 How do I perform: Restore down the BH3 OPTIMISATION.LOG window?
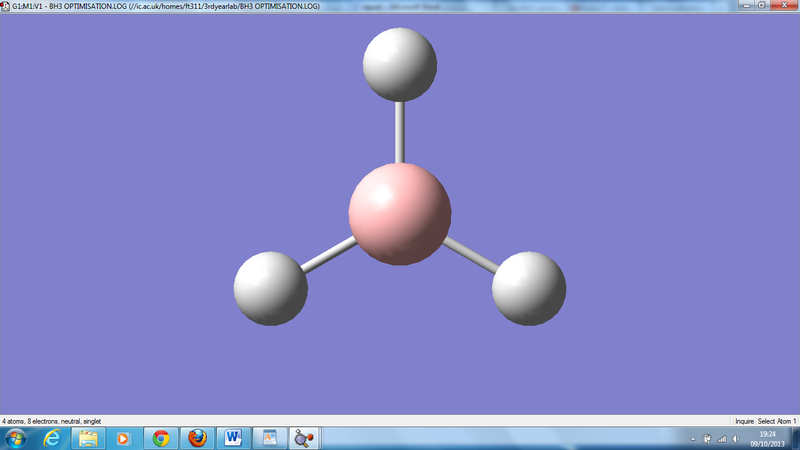pyautogui.click(x=761, y=5)
